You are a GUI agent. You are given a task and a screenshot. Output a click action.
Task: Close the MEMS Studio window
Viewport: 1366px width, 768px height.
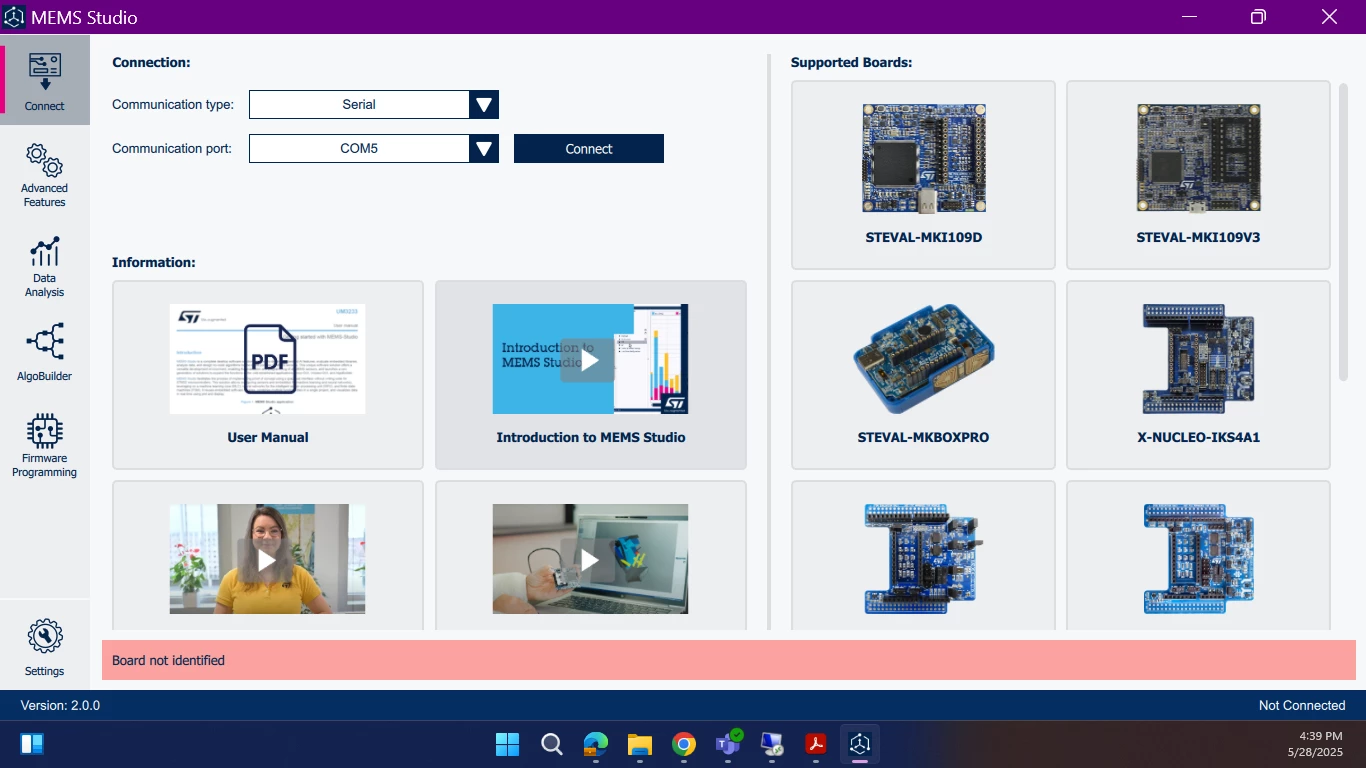1329,17
